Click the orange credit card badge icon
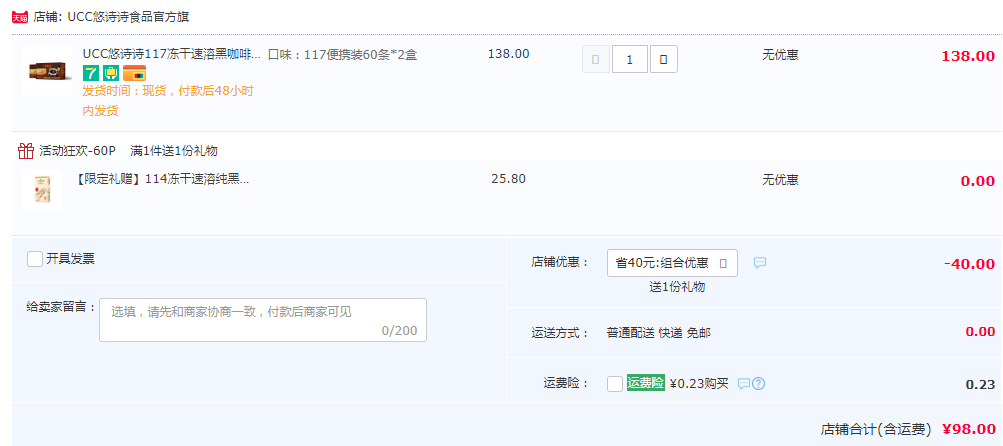The image size is (1003, 446). pyautogui.click(x=134, y=73)
